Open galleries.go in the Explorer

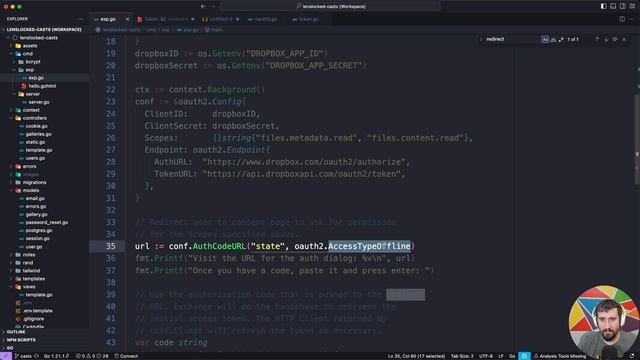(x=38, y=134)
